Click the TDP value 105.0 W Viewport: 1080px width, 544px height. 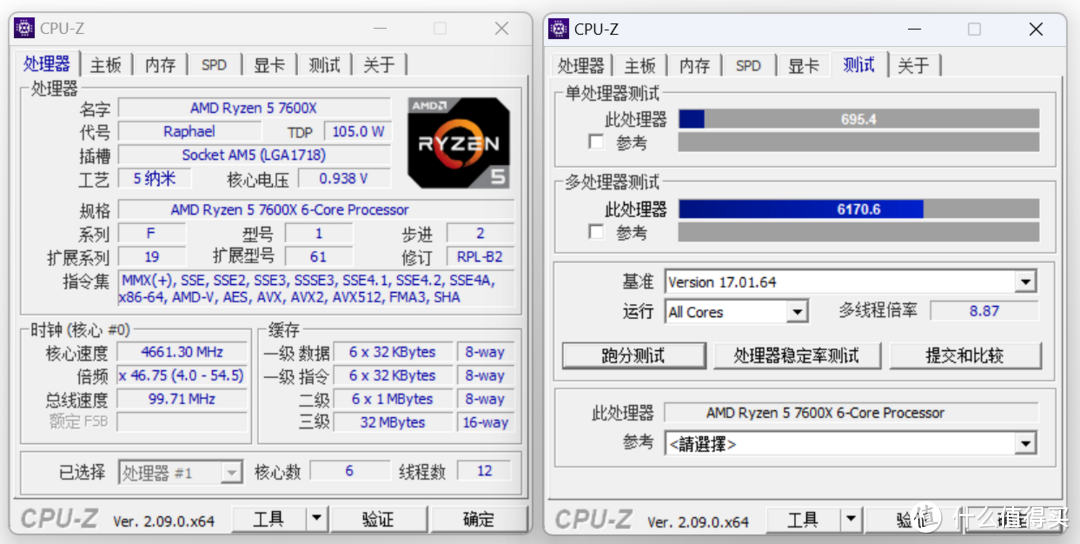point(357,132)
